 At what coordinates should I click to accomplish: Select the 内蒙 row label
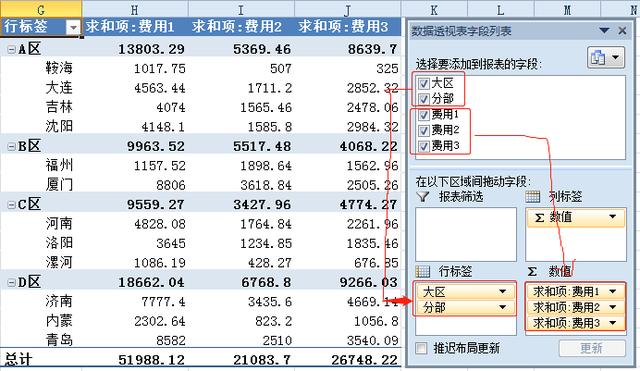pos(59,321)
